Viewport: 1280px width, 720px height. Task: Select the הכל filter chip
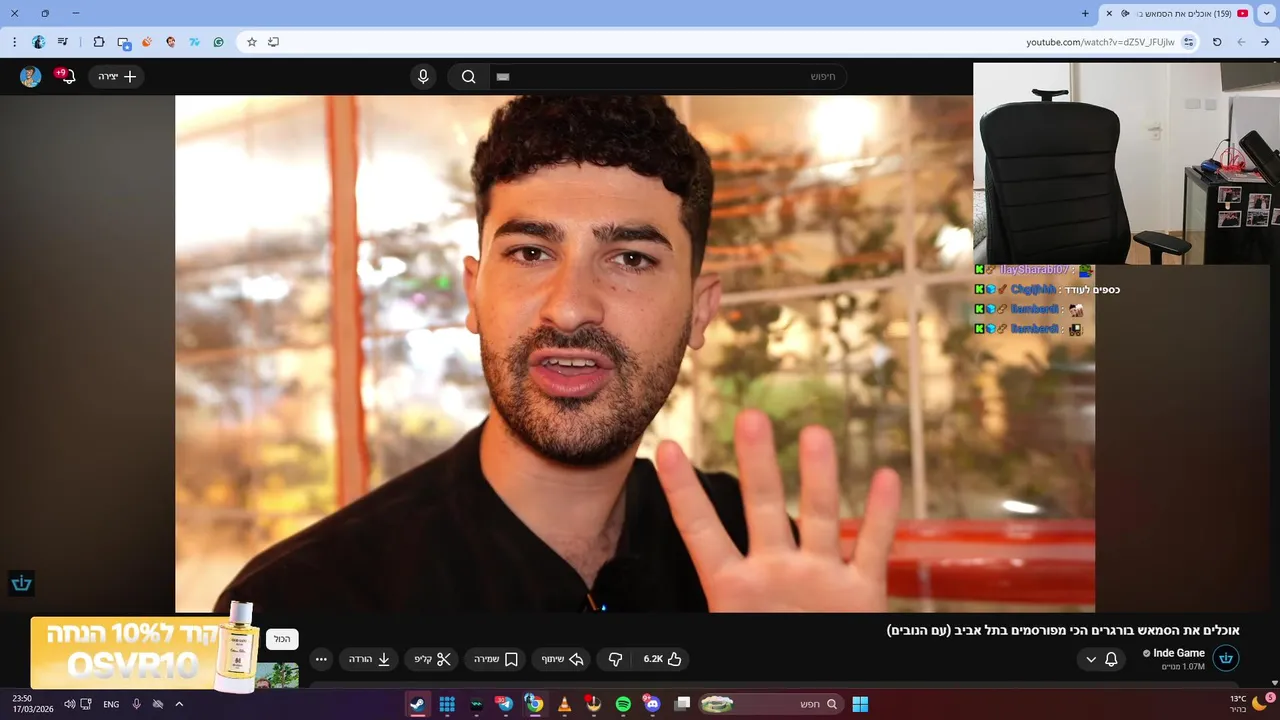282,639
